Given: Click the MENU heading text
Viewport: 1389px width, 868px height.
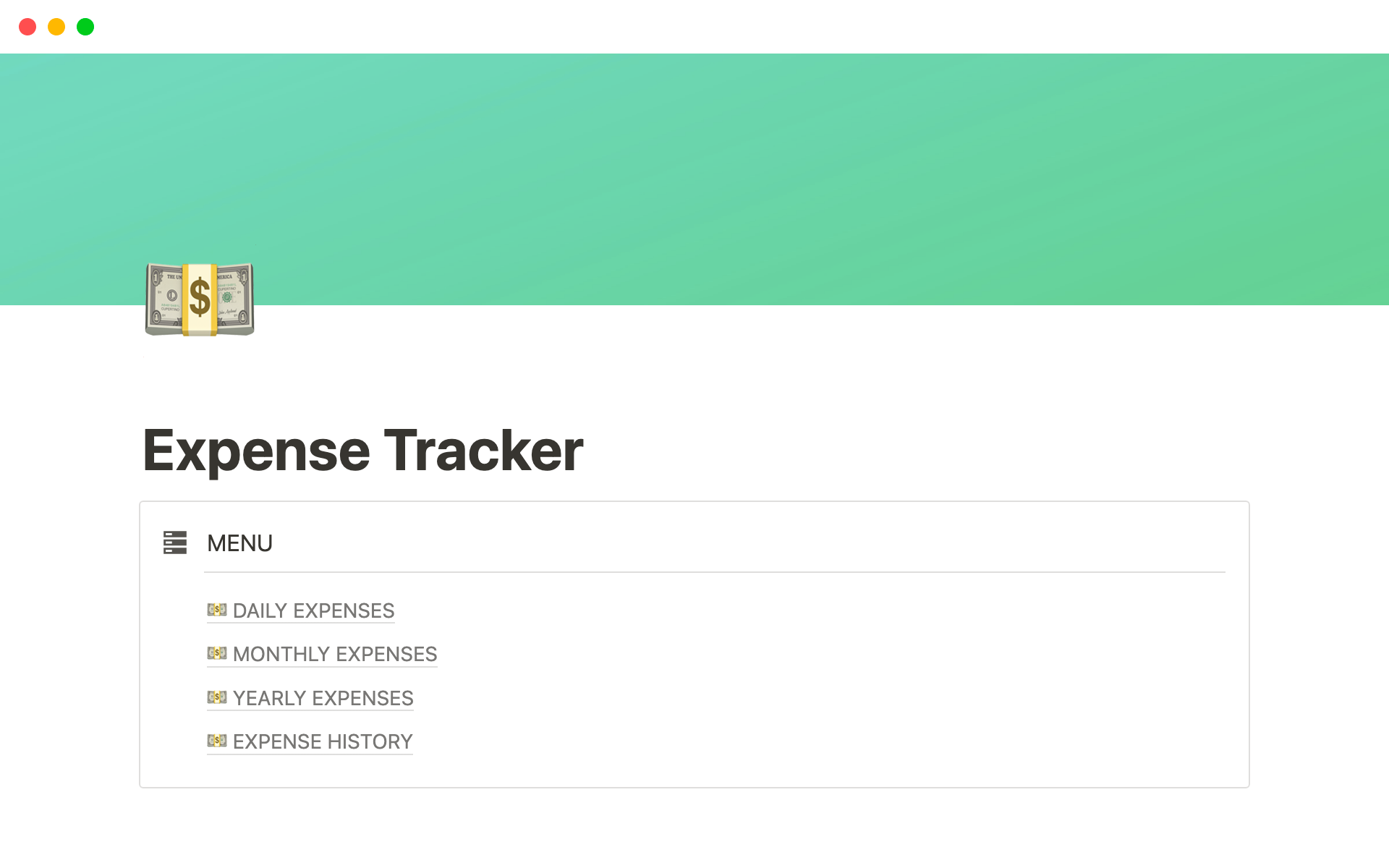Looking at the screenshot, I should pyautogui.click(x=239, y=543).
